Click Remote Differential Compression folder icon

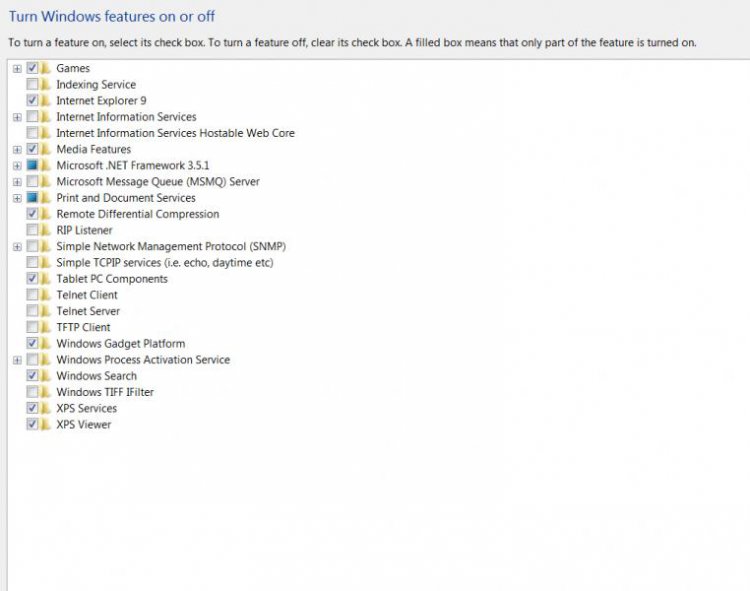click(45, 214)
